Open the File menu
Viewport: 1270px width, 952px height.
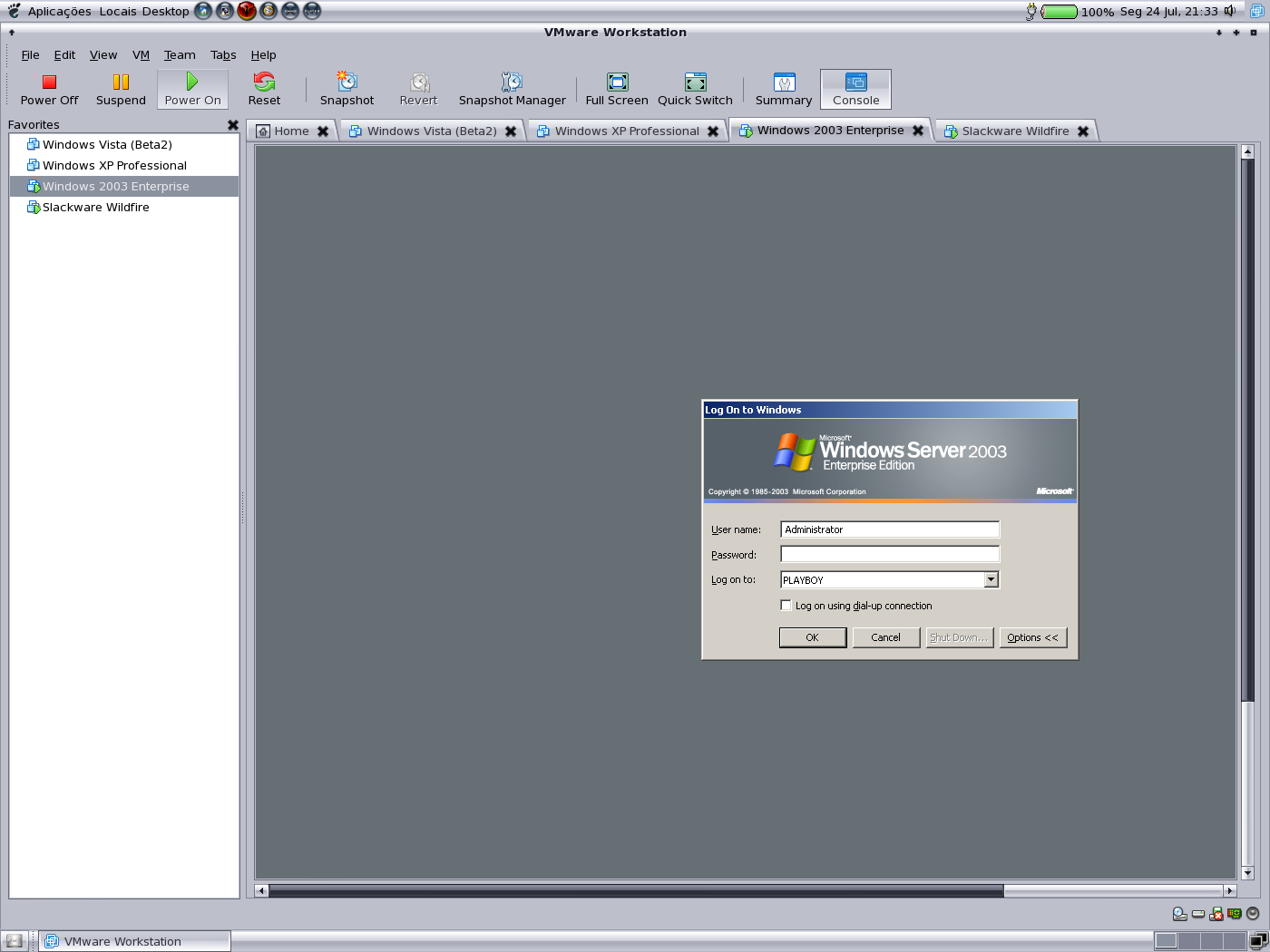[x=30, y=55]
